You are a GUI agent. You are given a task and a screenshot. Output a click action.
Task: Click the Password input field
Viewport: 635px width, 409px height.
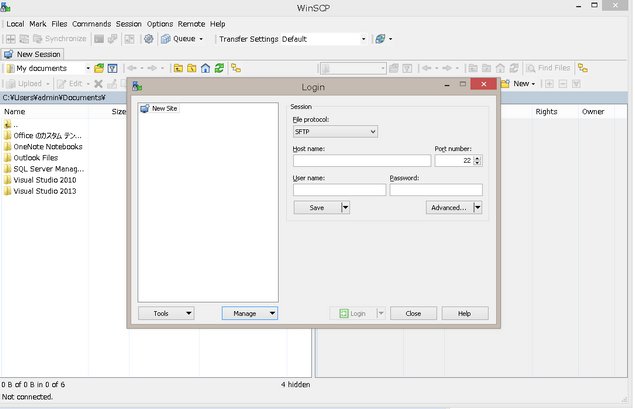point(436,190)
